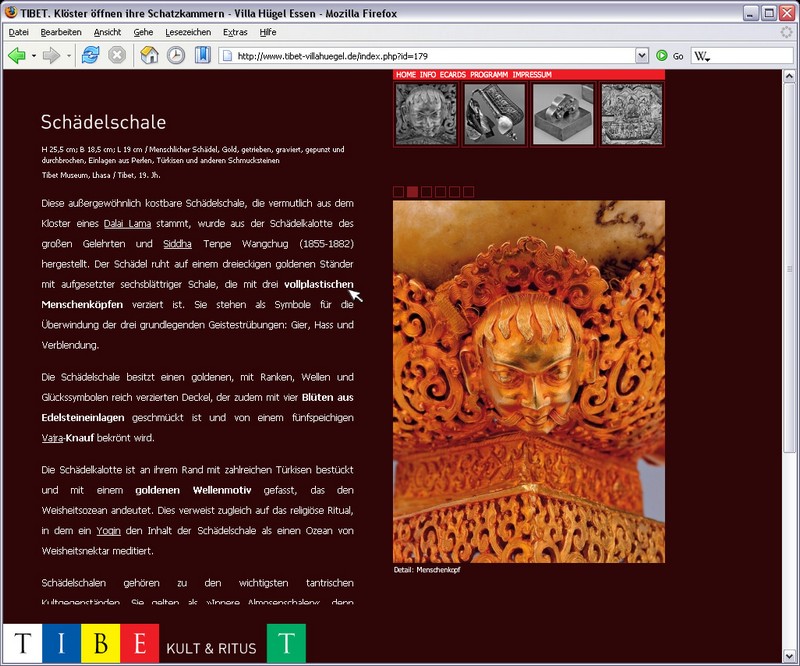Click the green Back arrow button
This screenshot has height=666, width=800.
coord(17,55)
